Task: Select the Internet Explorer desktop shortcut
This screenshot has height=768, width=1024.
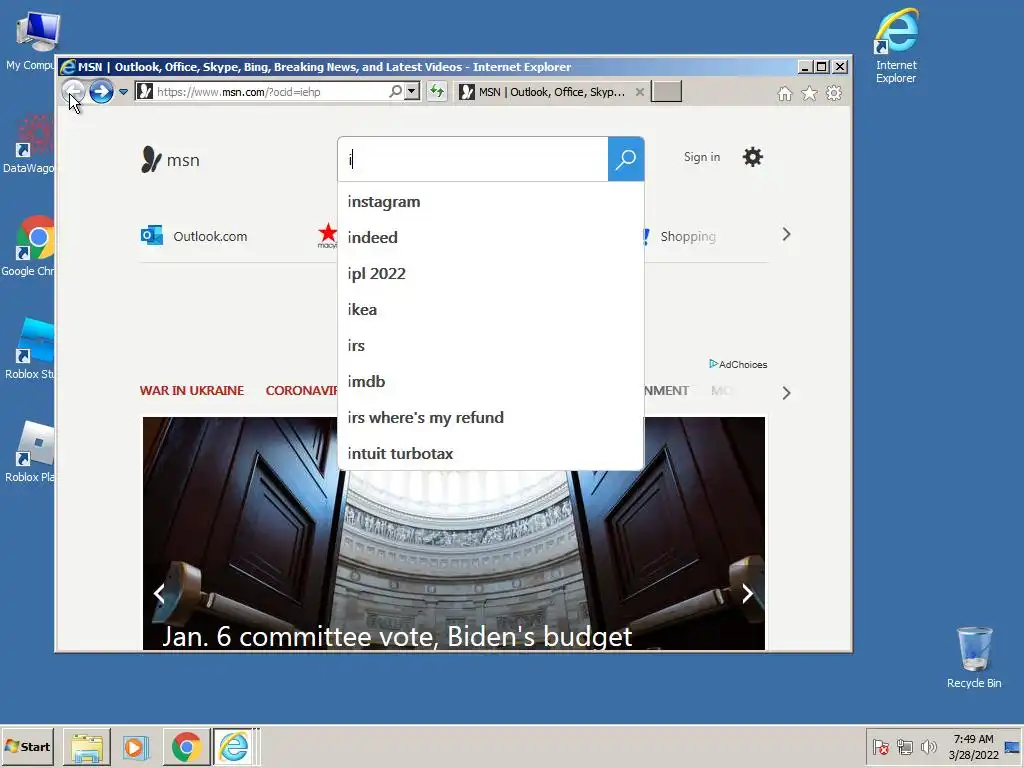Action: pyautogui.click(x=896, y=46)
